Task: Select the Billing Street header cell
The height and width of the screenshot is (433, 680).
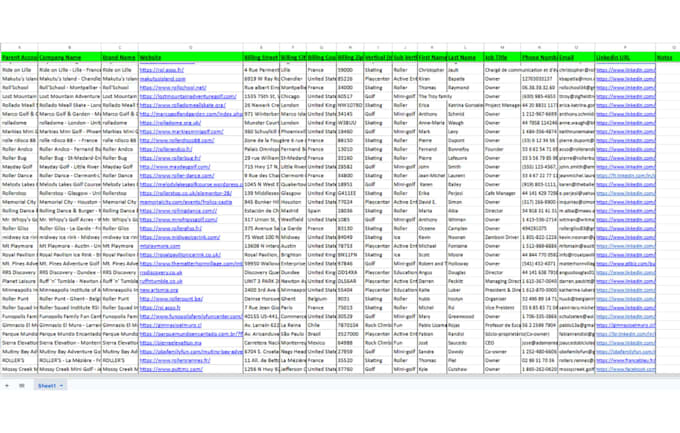Action: [x=261, y=57]
